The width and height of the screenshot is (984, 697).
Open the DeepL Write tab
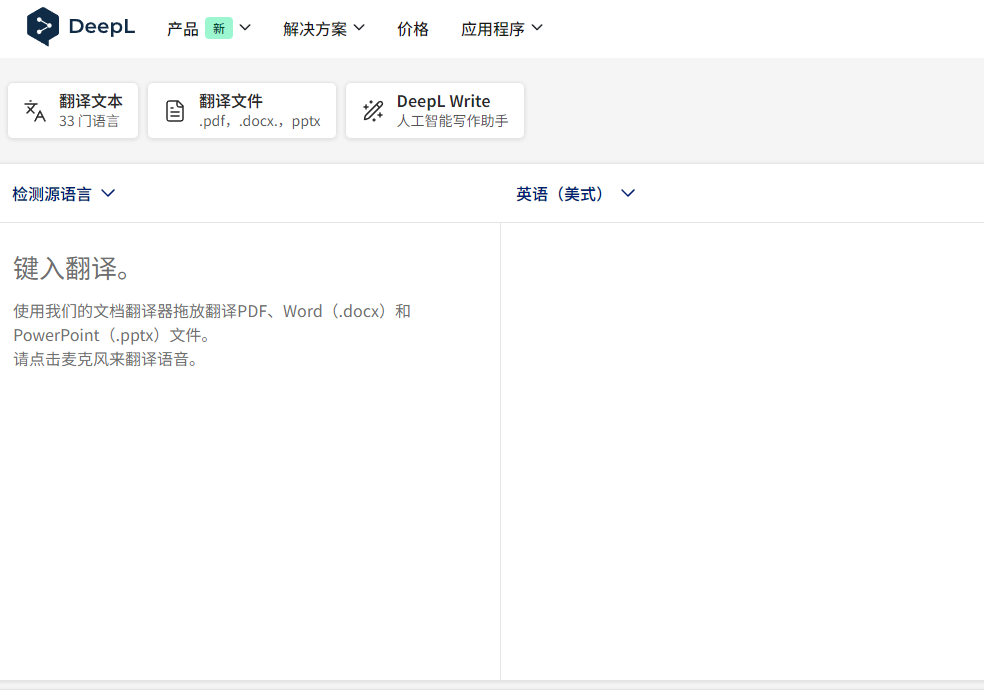click(x=435, y=110)
